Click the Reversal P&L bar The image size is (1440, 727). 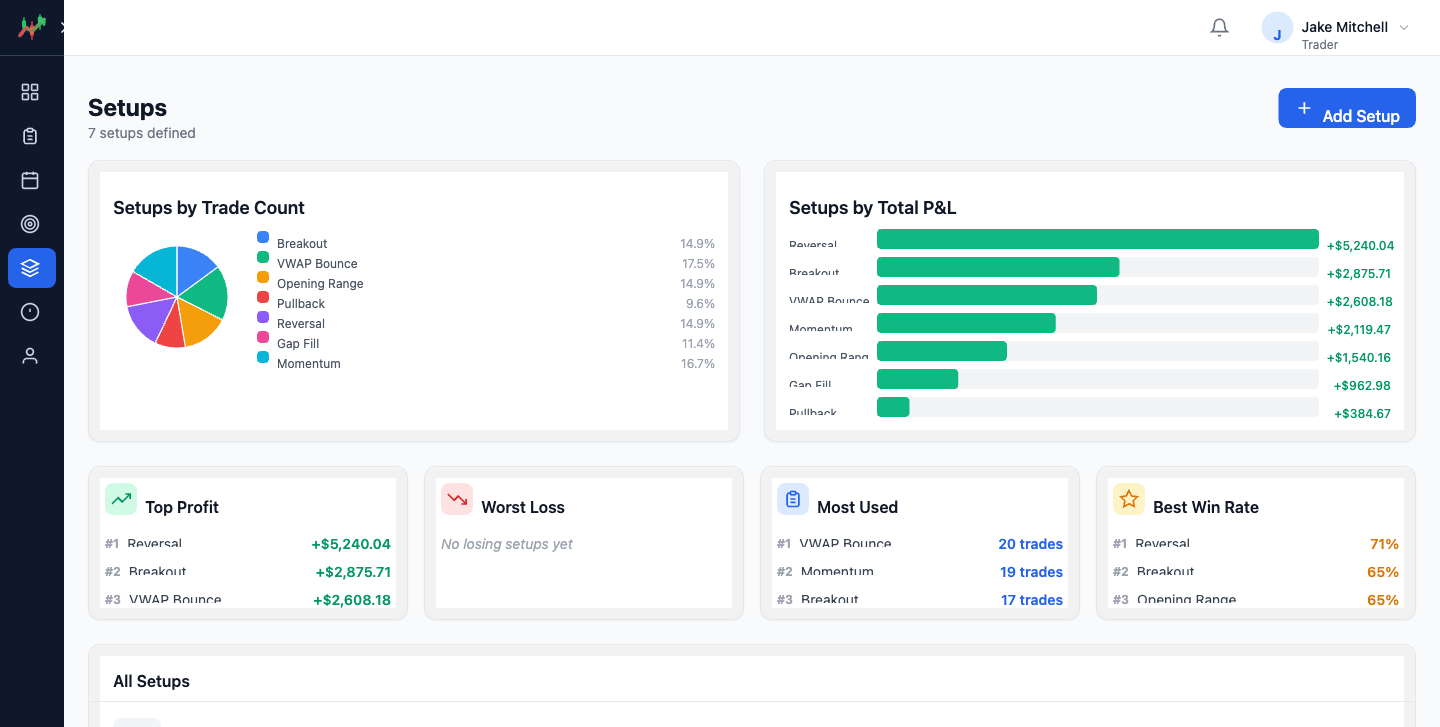coord(1097,239)
